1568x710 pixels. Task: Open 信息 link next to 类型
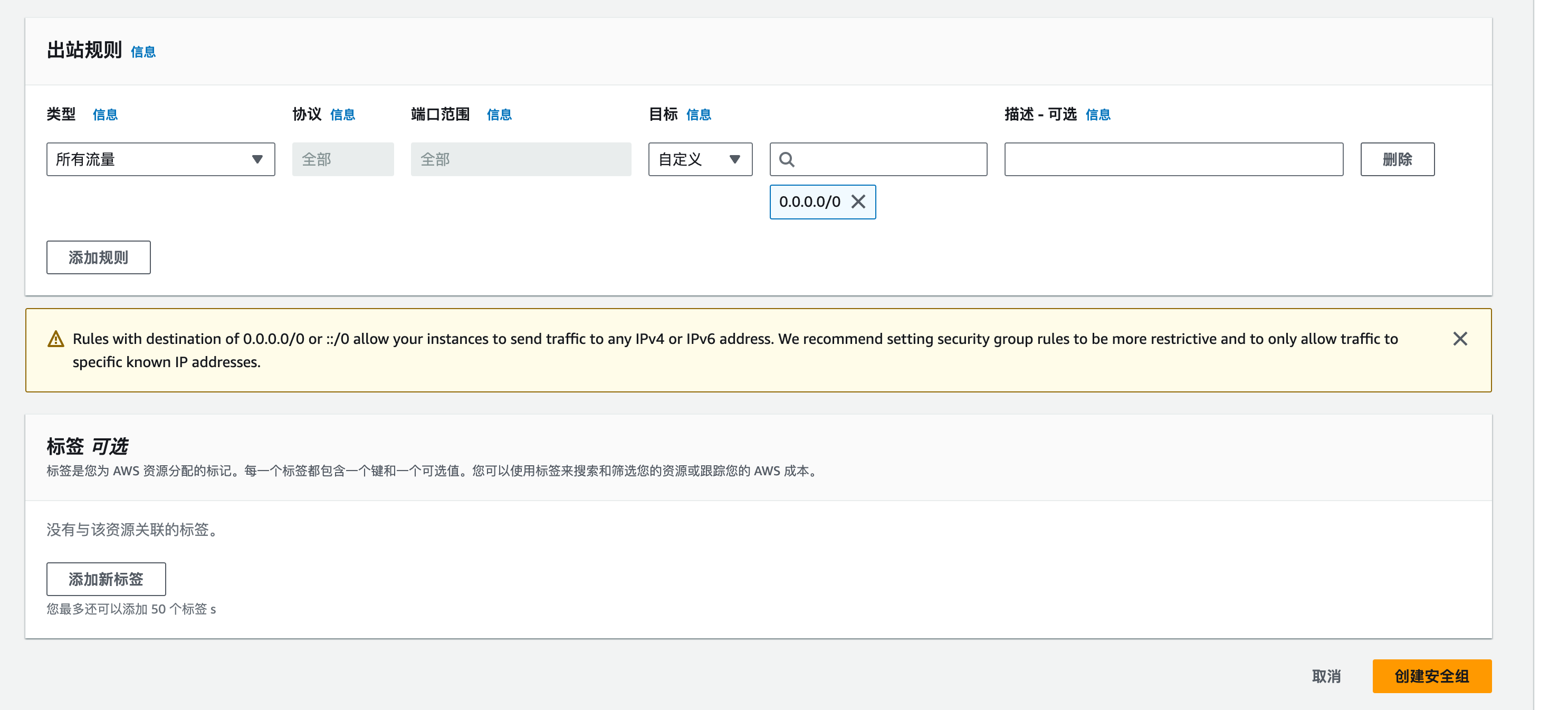click(x=106, y=114)
